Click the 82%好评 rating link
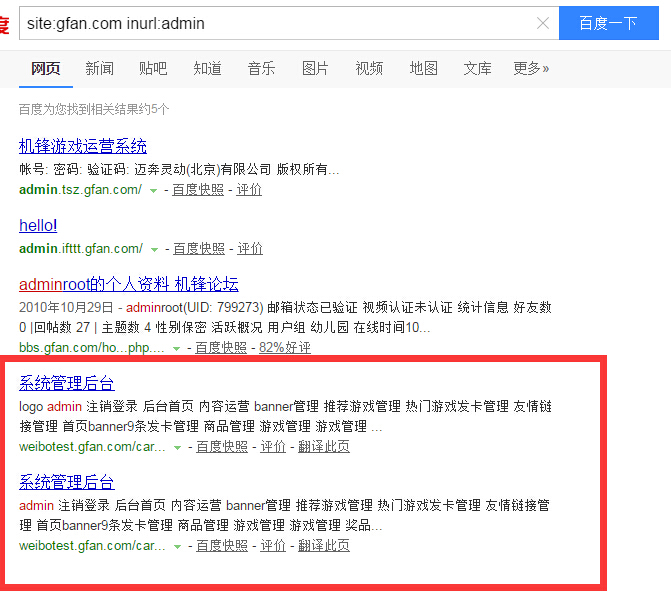 tap(285, 347)
